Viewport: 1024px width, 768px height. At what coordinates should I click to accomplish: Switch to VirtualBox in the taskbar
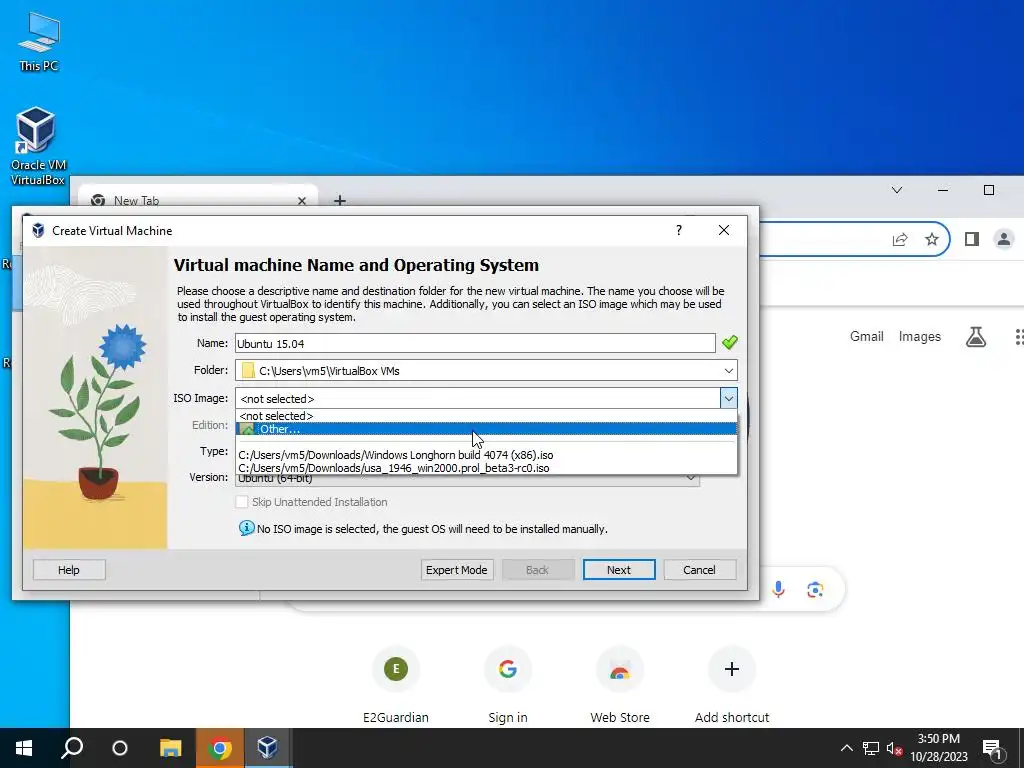pos(267,748)
